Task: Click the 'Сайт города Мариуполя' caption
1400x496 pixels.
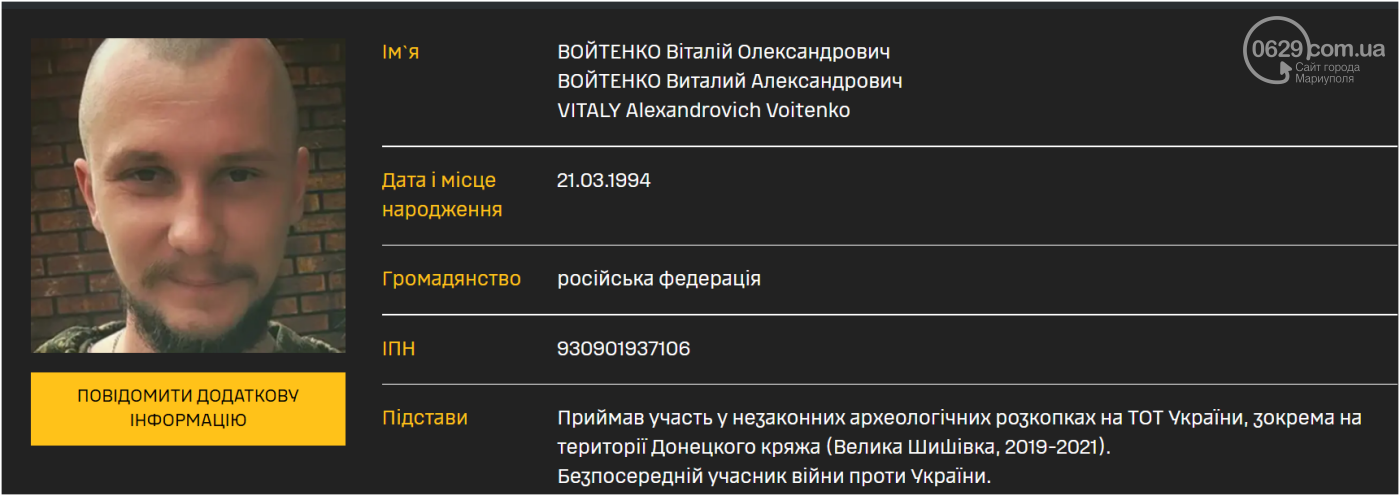Action: point(1326,73)
